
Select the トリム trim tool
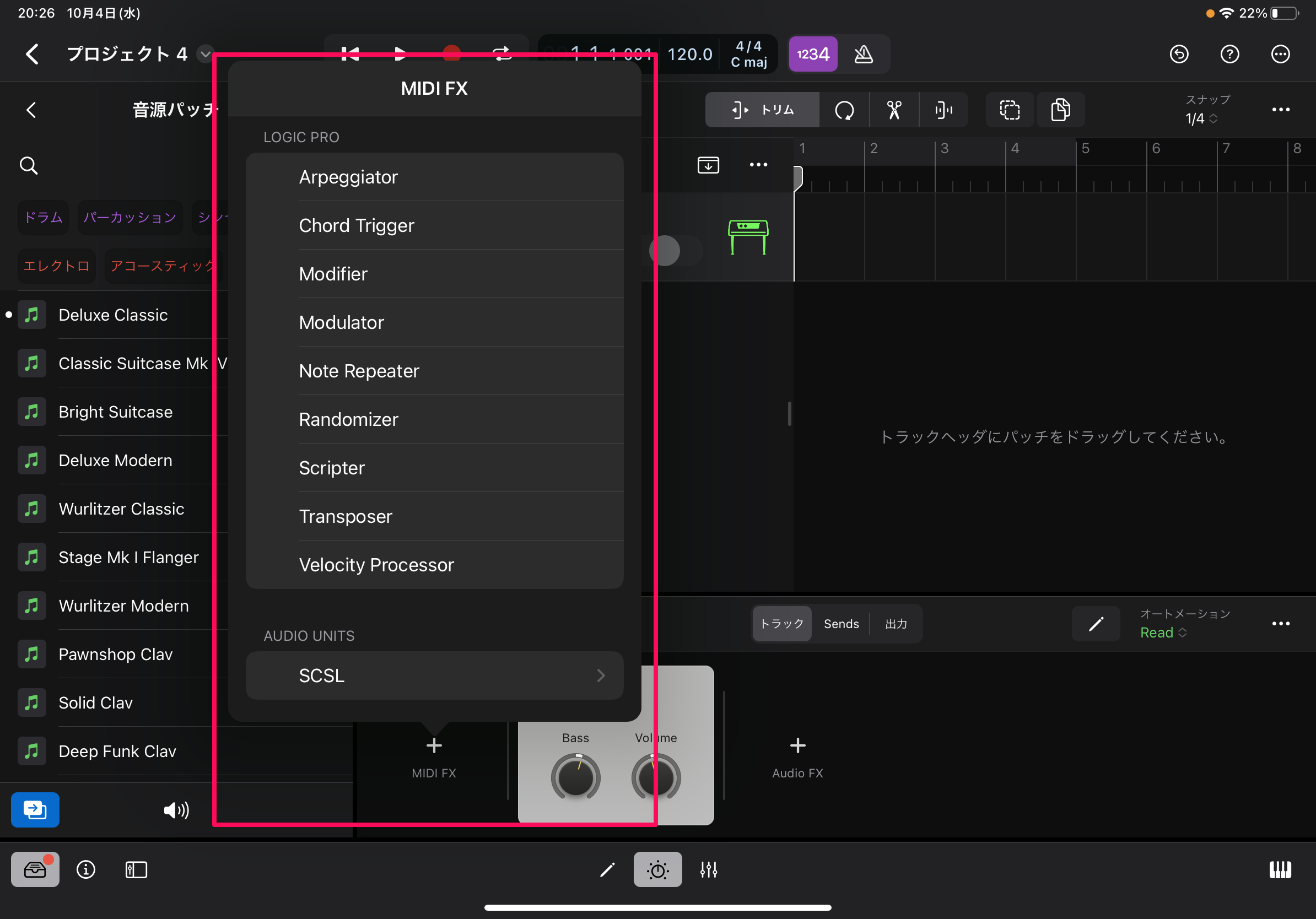pos(762,110)
